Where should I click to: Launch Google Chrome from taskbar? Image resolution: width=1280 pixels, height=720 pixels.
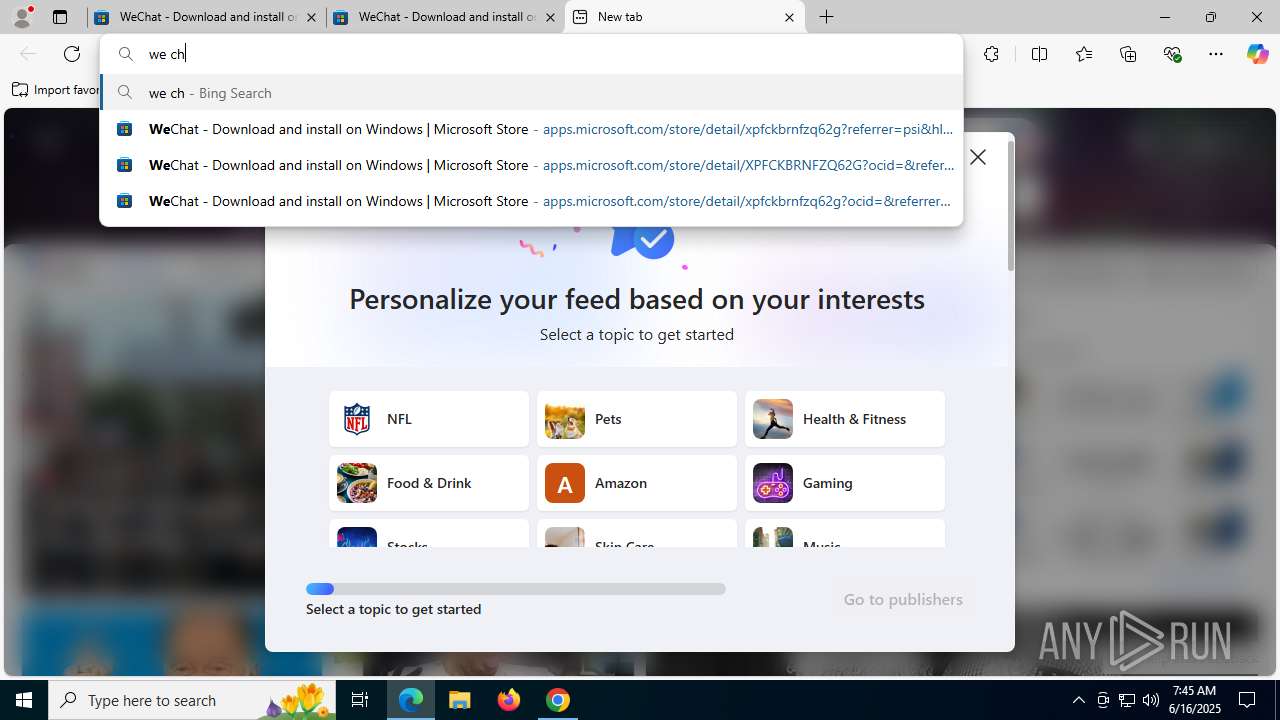tap(558, 700)
